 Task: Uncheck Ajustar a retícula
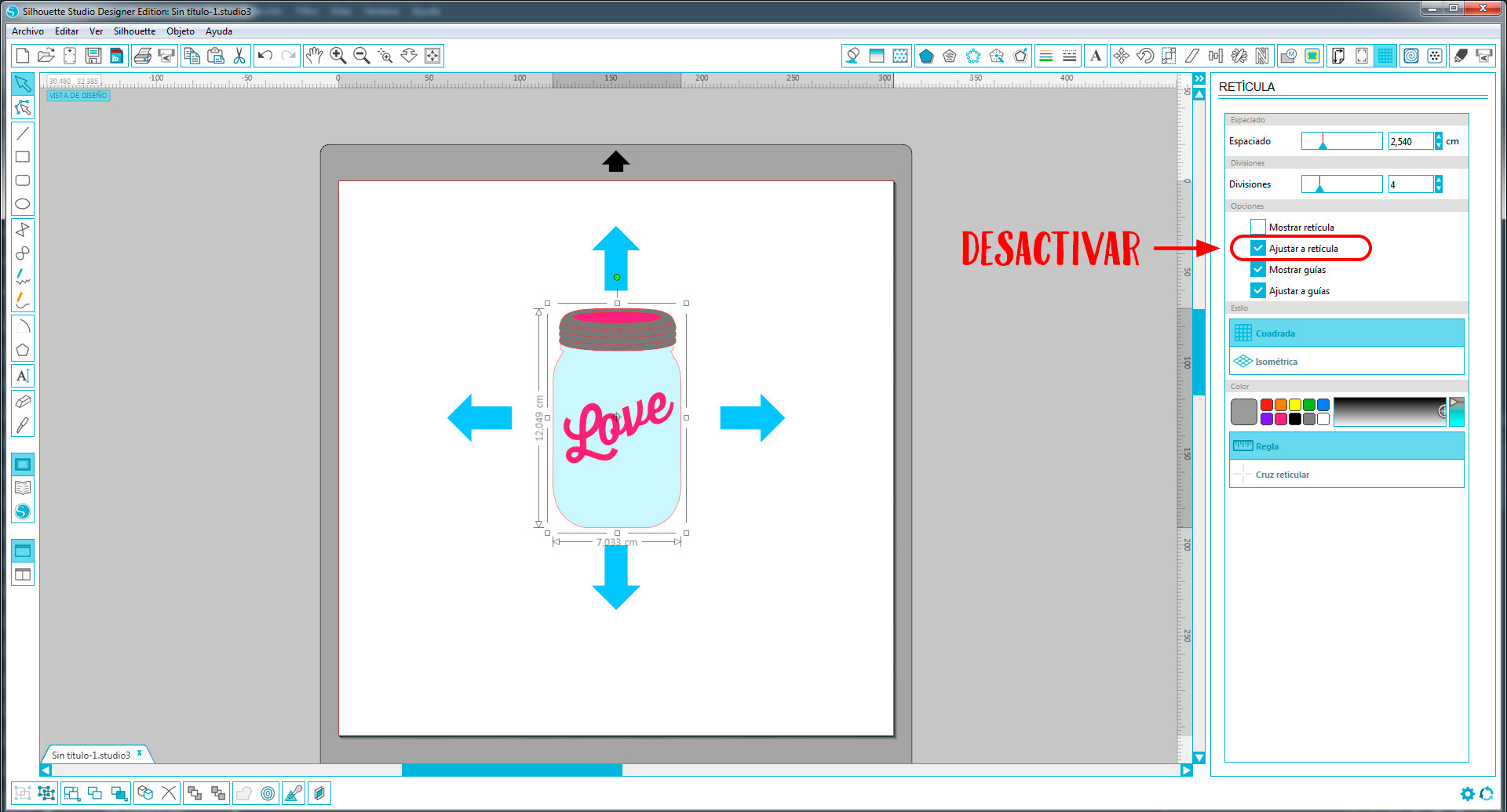pyautogui.click(x=1258, y=248)
